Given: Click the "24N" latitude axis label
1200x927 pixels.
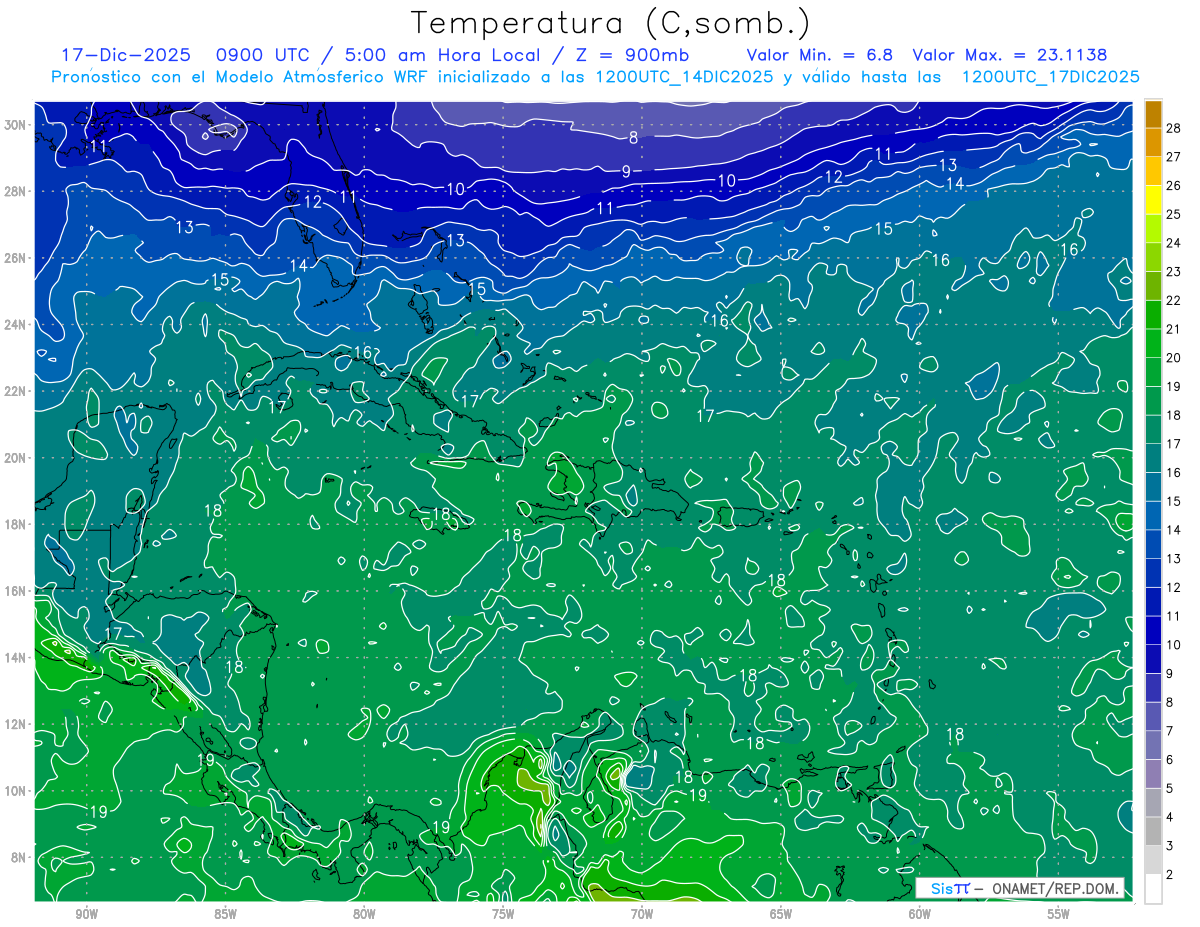Looking at the screenshot, I should click(15, 324).
